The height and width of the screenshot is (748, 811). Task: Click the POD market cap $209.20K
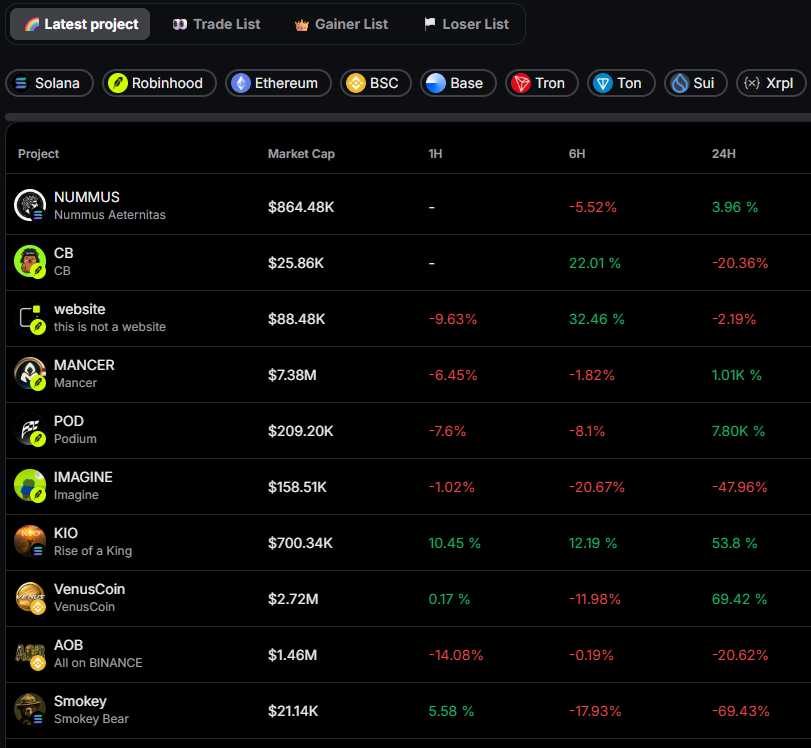pyautogui.click(x=301, y=431)
